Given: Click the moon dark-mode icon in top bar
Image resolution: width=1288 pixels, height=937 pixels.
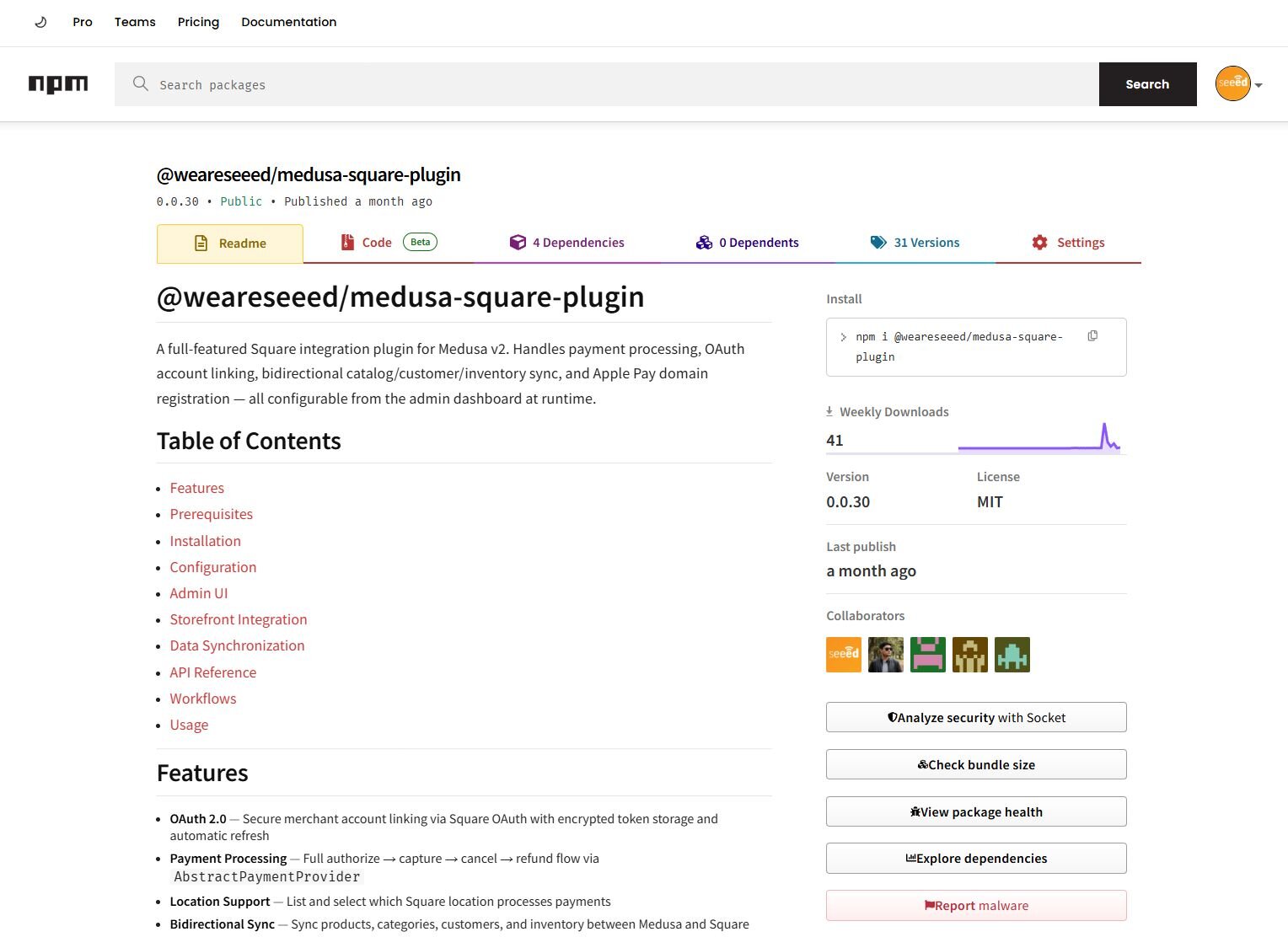Looking at the screenshot, I should pyautogui.click(x=40, y=22).
